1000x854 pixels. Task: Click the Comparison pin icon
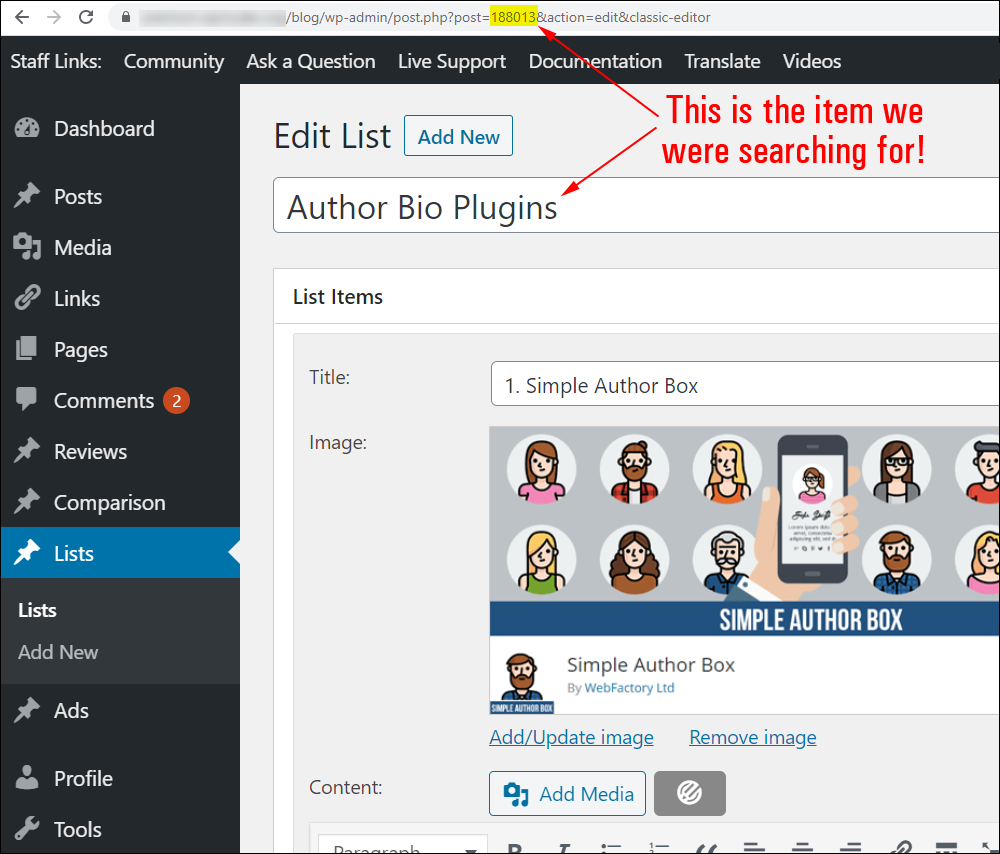(x=27, y=502)
